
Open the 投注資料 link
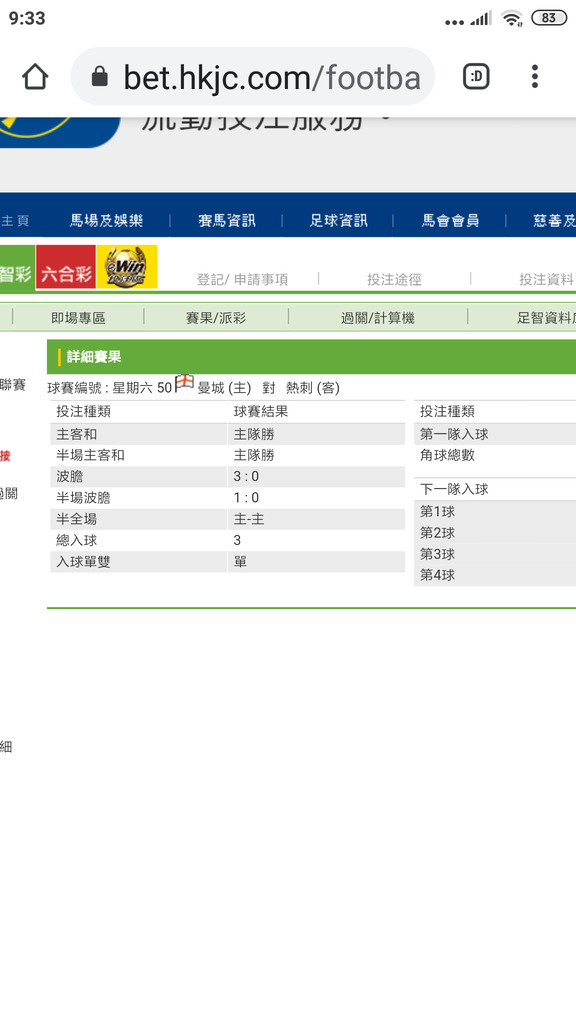547,280
